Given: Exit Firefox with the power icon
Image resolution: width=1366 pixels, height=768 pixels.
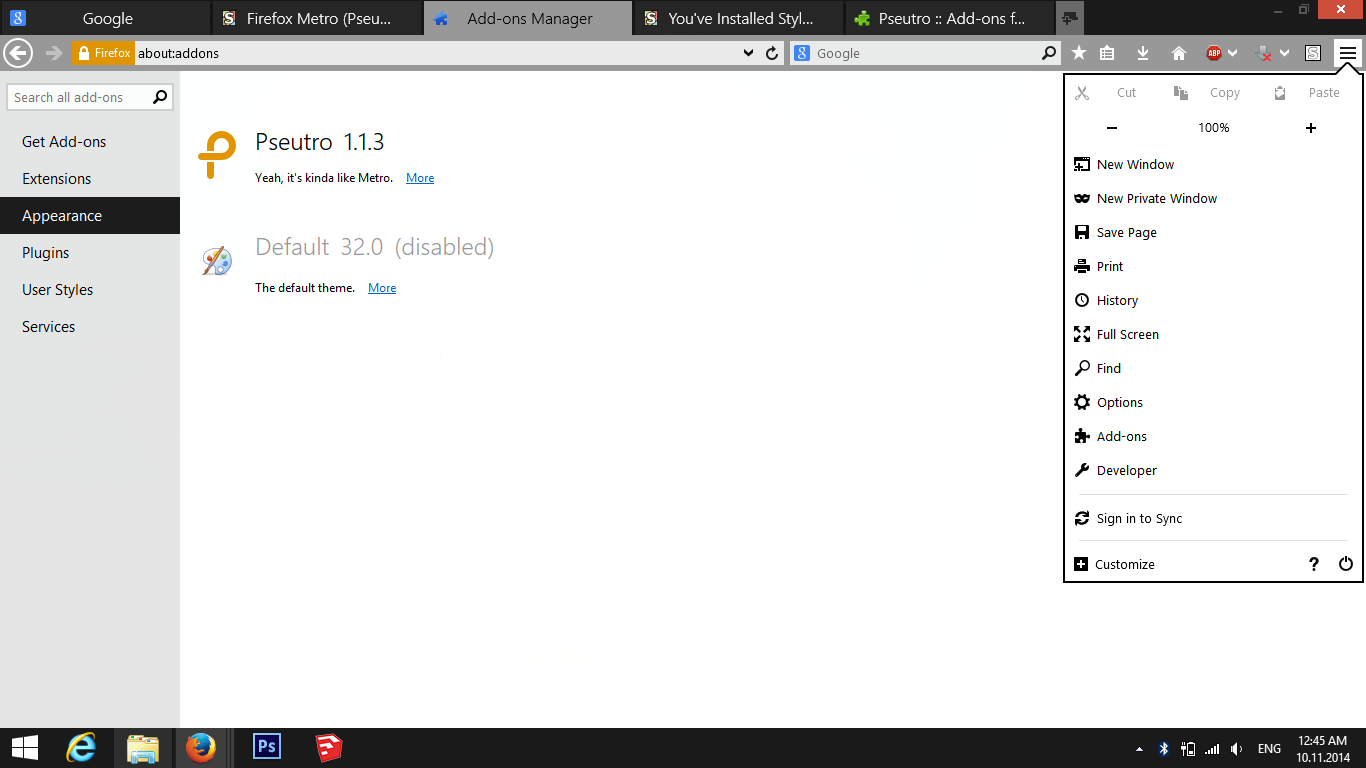Looking at the screenshot, I should pos(1346,564).
